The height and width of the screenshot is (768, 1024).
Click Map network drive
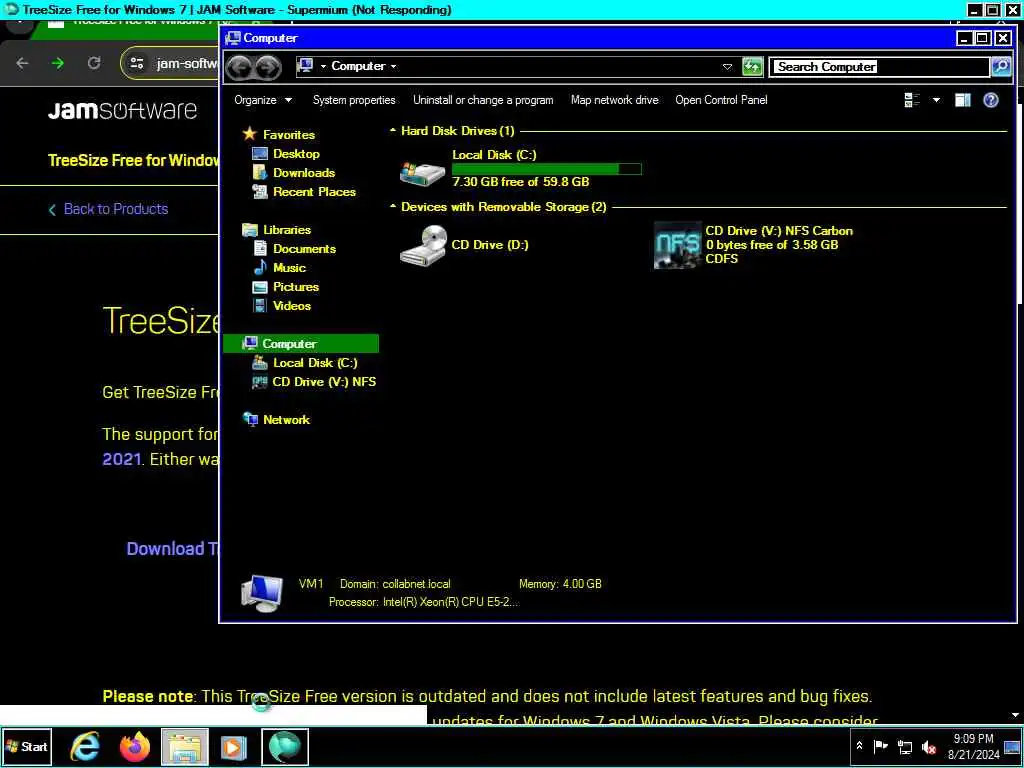(x=615, y=100)
